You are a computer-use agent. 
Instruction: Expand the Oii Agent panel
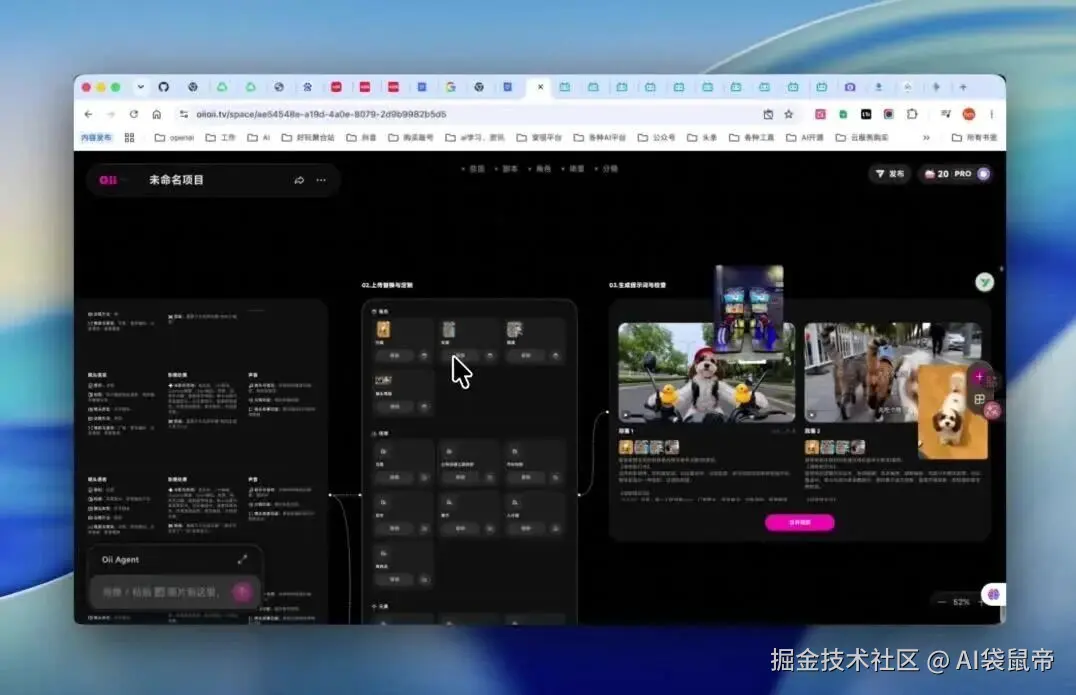(x=242, y=560)
